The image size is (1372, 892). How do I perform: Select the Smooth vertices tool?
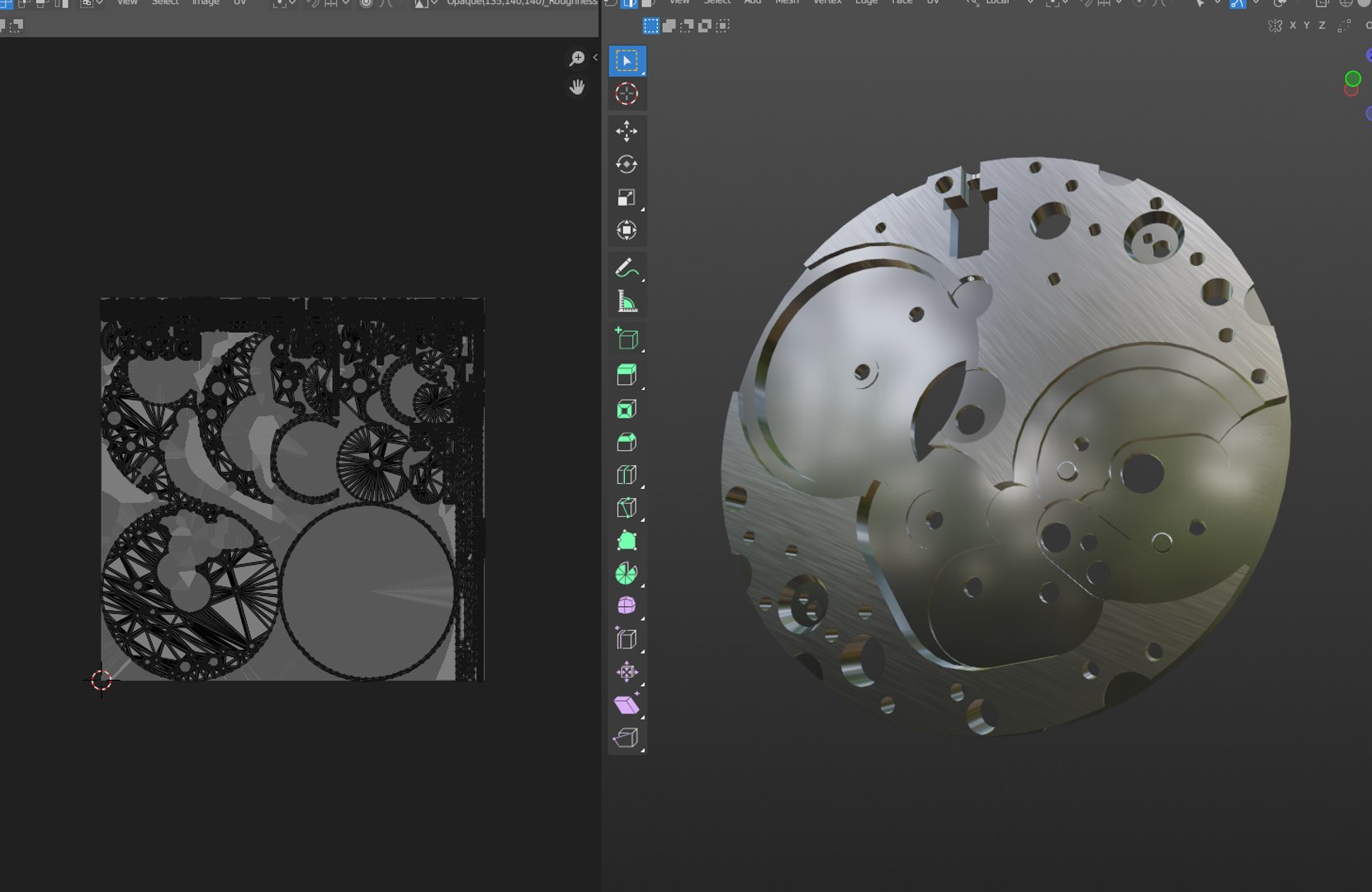pos(627,606)
